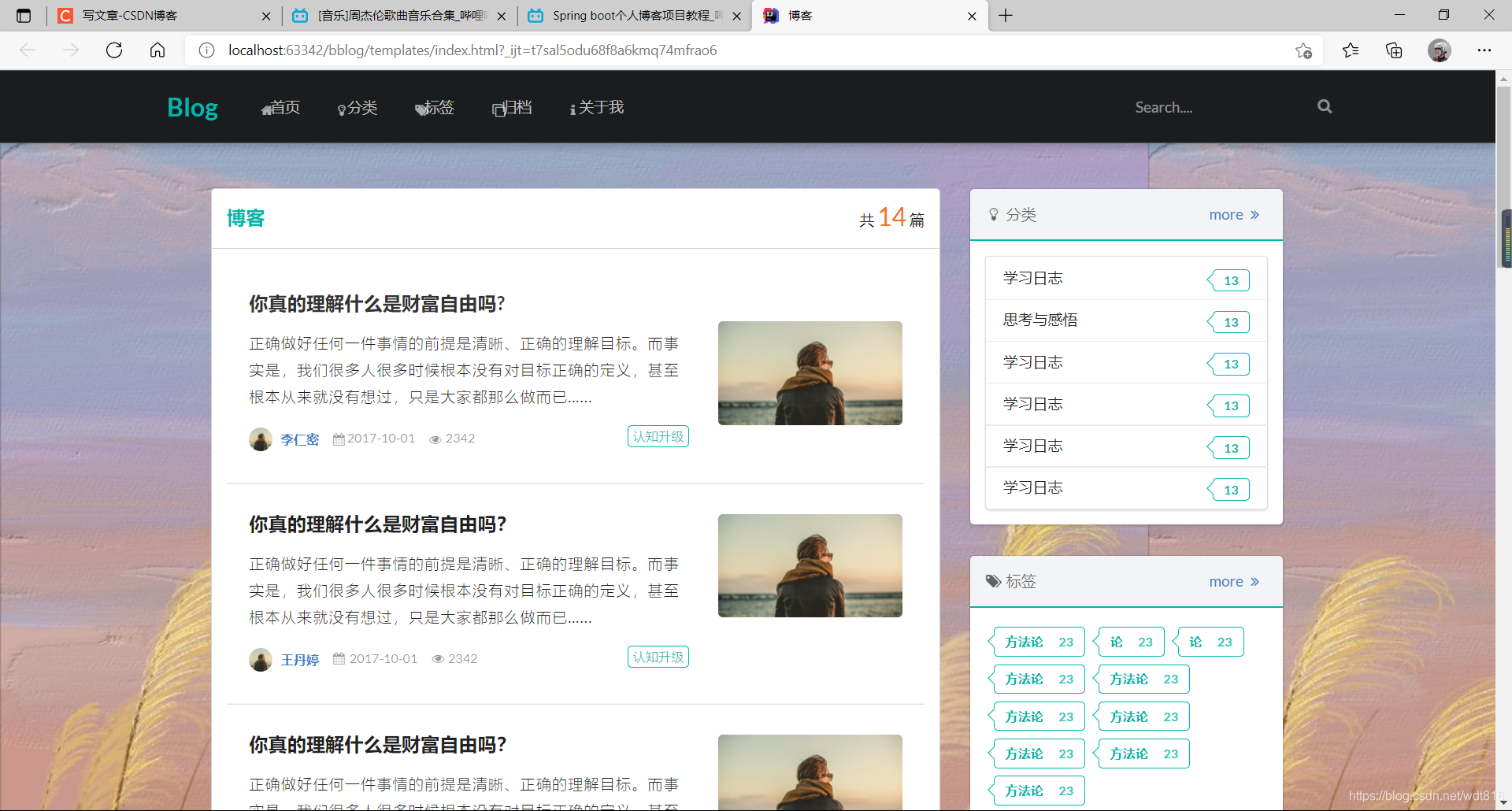Close the 周杰伦歌曲音乐合集 tab

[x=502, y=16]
